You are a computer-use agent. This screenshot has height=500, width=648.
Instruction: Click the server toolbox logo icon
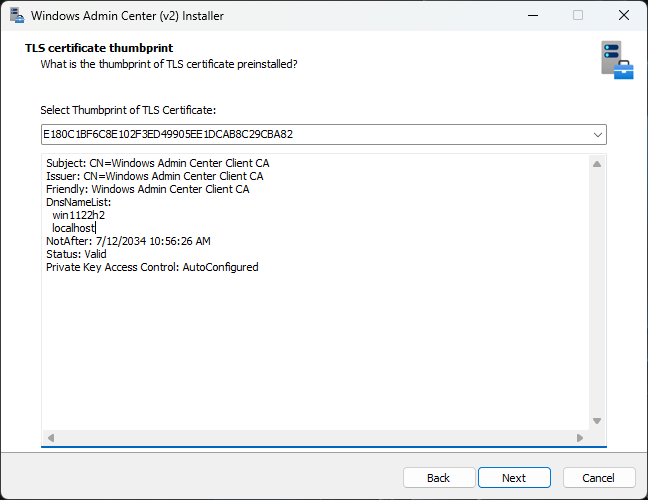617,60
